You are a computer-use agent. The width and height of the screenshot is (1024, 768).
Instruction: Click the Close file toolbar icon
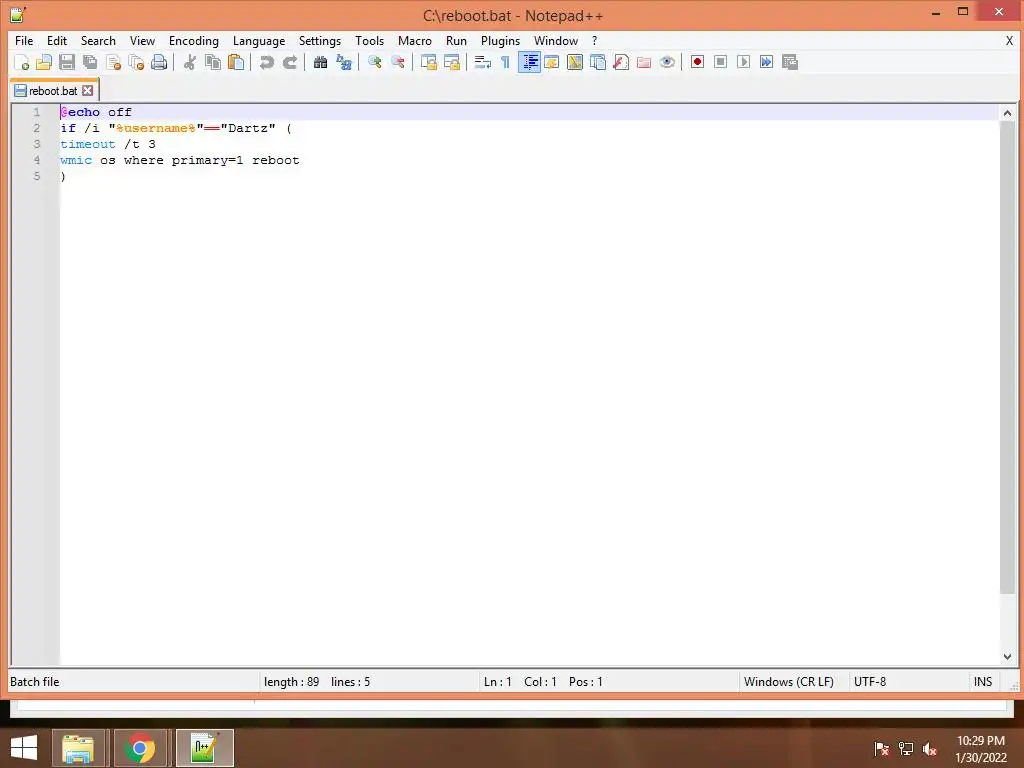(113, 62)
